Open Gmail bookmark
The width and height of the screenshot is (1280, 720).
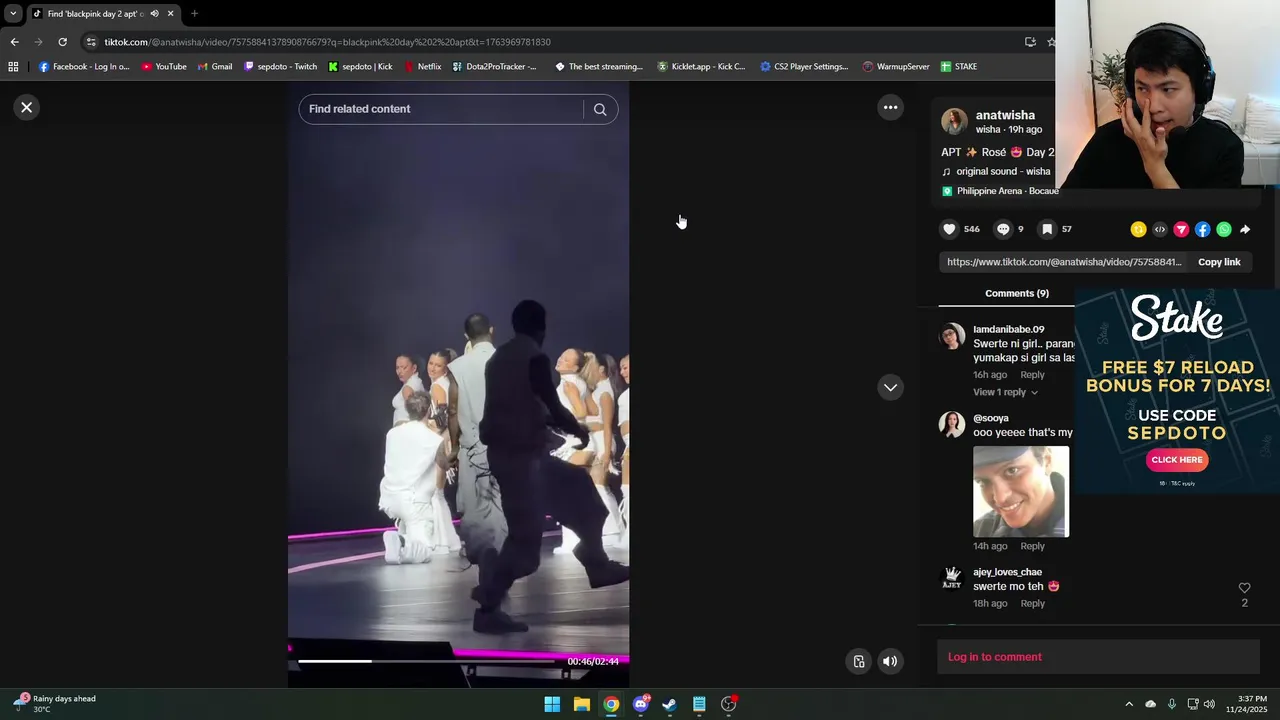point(215,67)
